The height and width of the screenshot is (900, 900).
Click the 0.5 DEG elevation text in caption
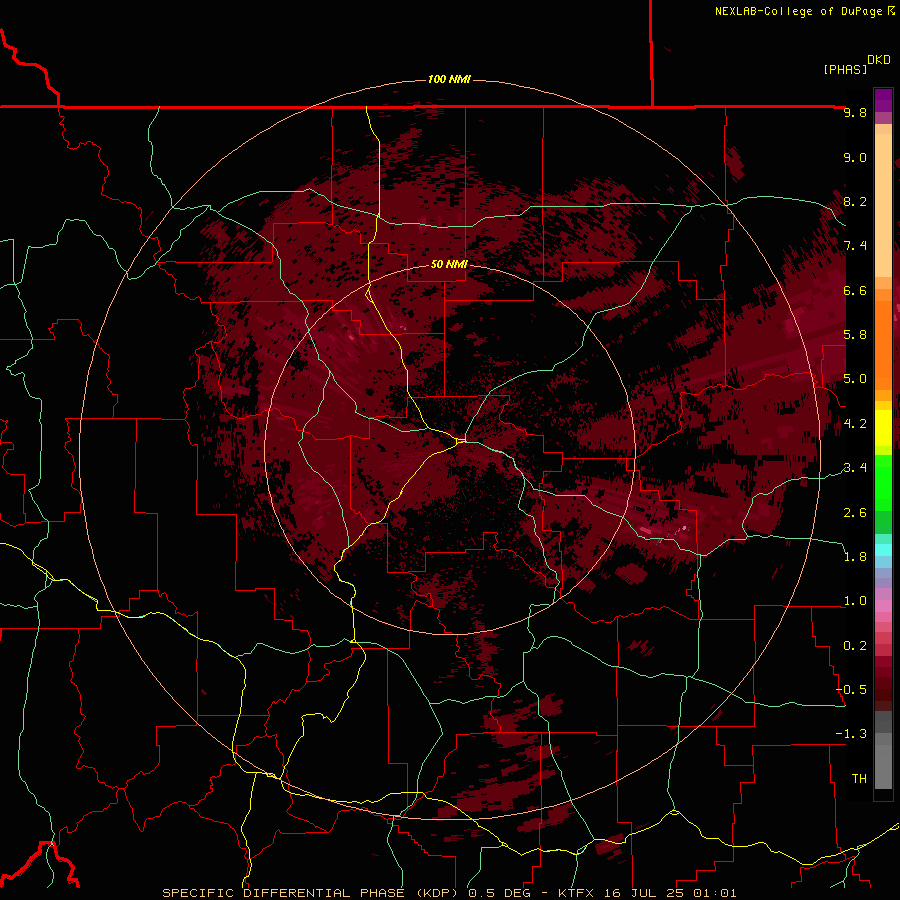click(x=503, y=893)
